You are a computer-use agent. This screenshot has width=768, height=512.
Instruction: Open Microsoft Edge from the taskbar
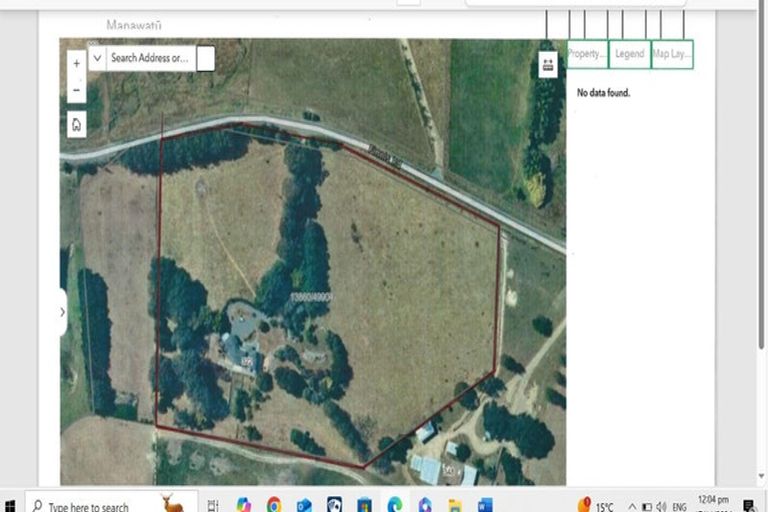(x=395, y=505)
